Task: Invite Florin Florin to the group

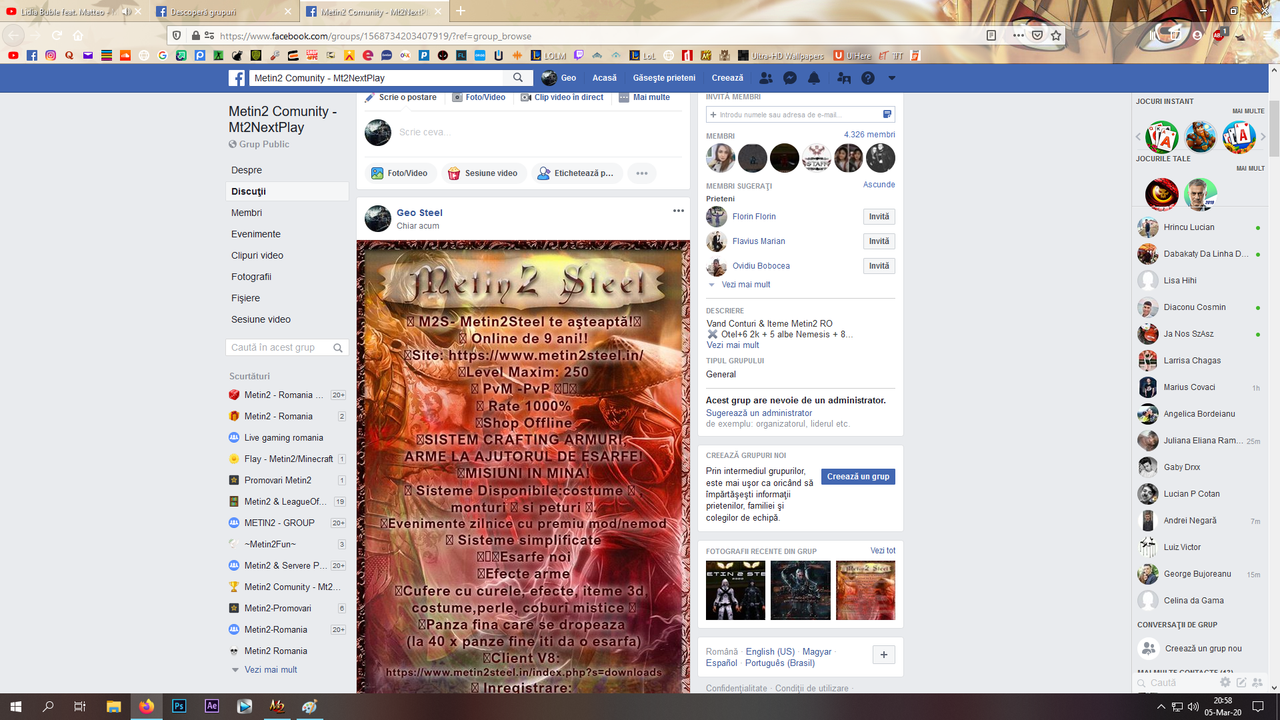Action: (879, 217)
